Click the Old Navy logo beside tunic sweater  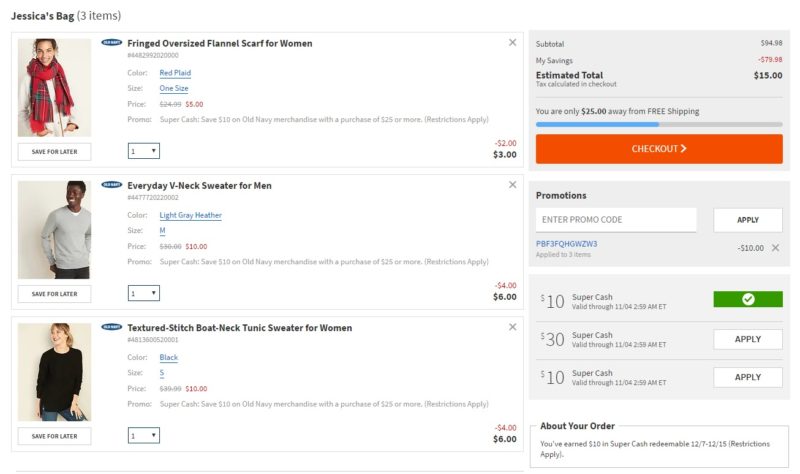click(x=111, y=327)
